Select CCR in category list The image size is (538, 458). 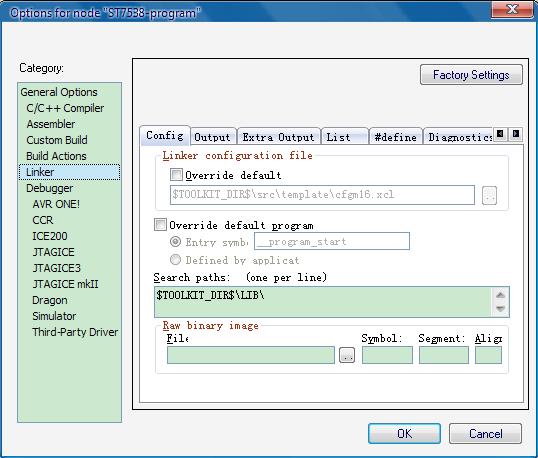pyautogui.click(x=43, y=220)
